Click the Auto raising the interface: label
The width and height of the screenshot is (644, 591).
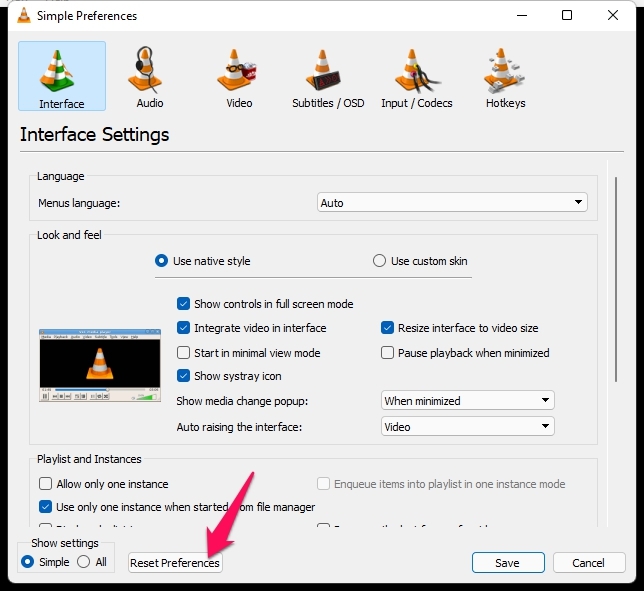point(239,427)
